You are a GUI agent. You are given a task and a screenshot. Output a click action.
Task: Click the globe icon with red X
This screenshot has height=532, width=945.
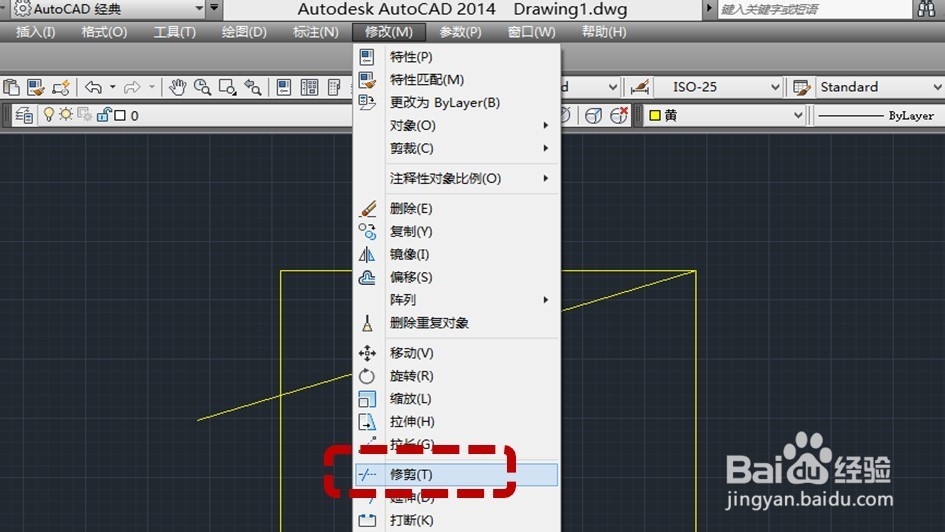619,115
